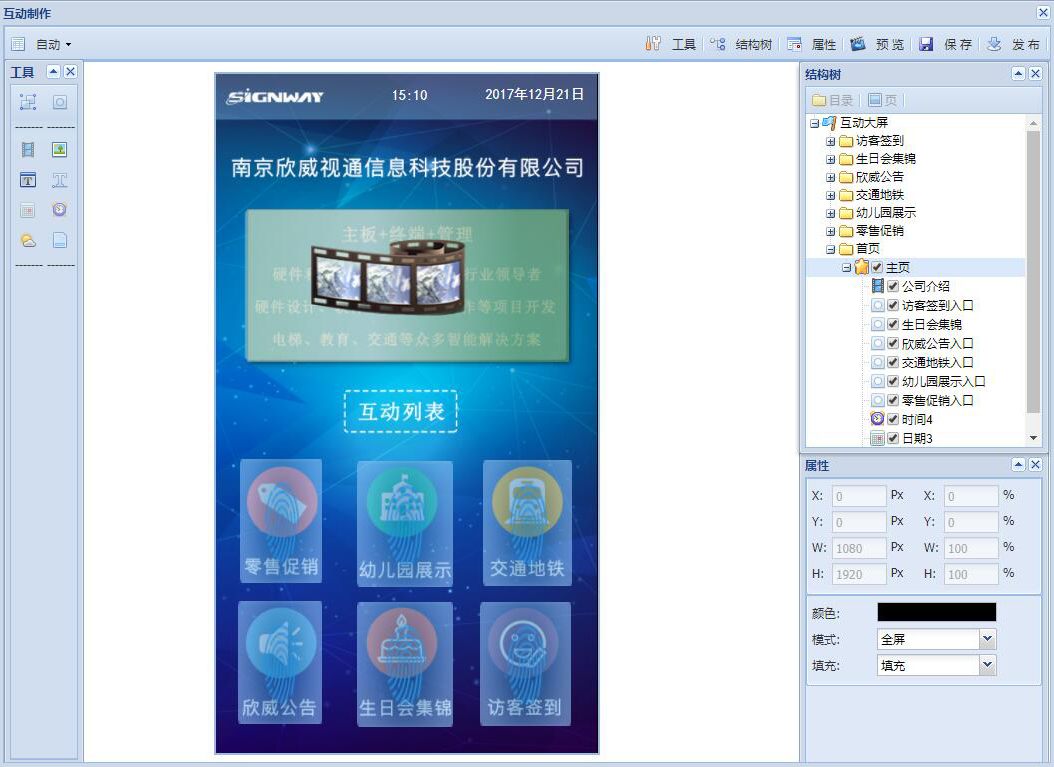This screenshot has height=767, width=1054.
Task: Click 预览 in the toolbar
Action: click(x=878, y=45)
